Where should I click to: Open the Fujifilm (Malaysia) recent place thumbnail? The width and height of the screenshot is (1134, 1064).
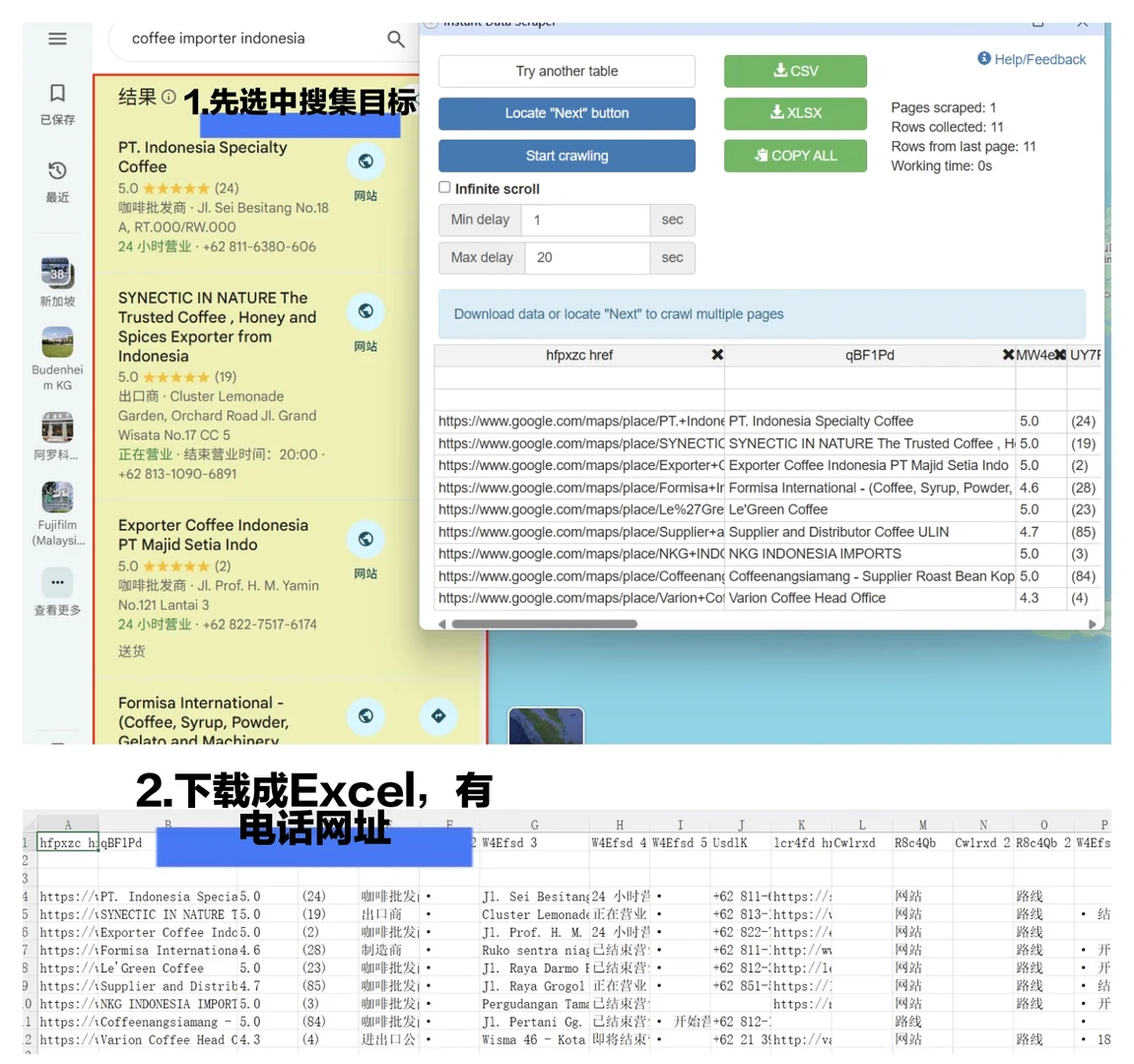tap(57, 498)
